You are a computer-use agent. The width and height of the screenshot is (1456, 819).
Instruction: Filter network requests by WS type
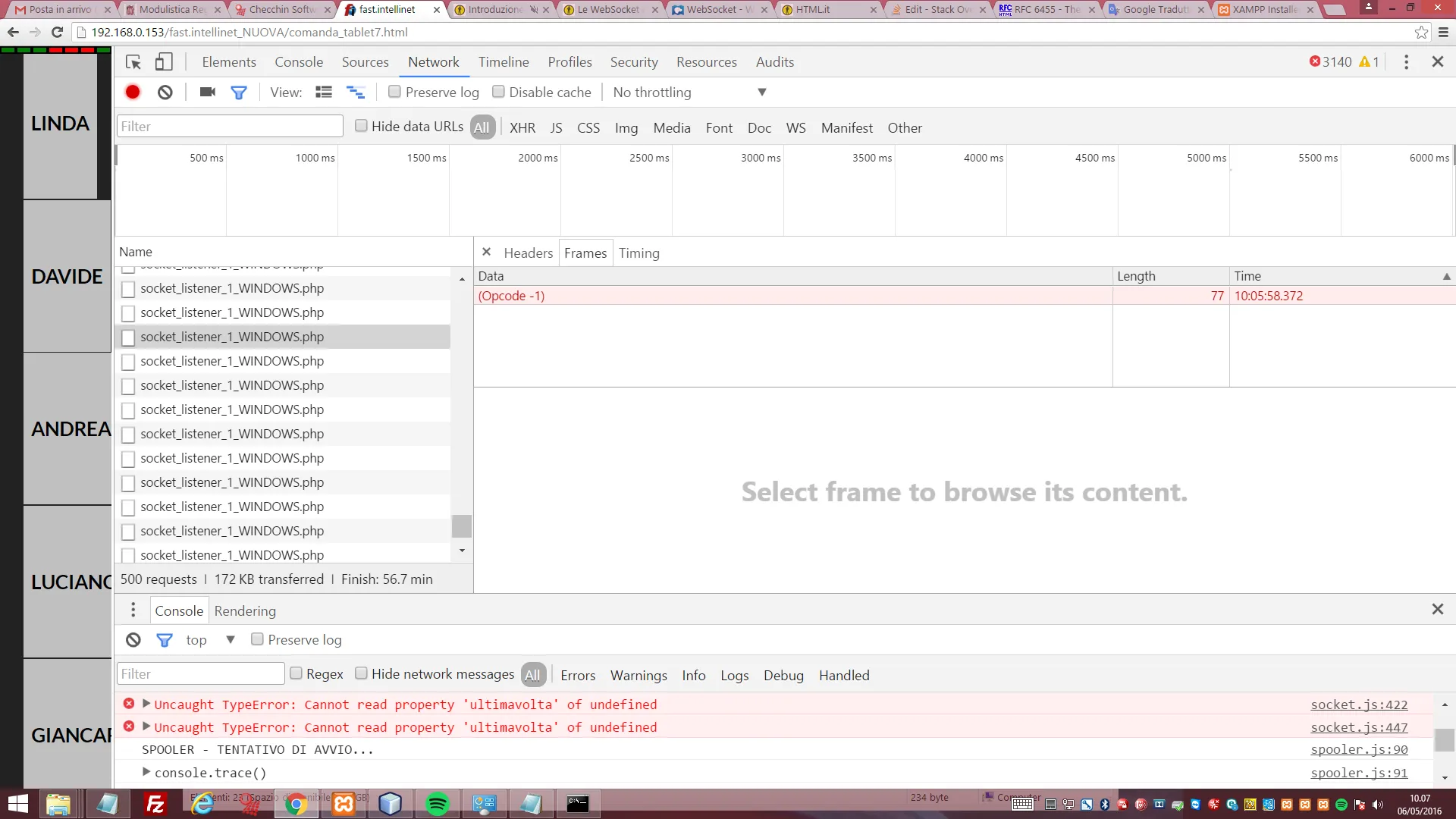point(795,127)
